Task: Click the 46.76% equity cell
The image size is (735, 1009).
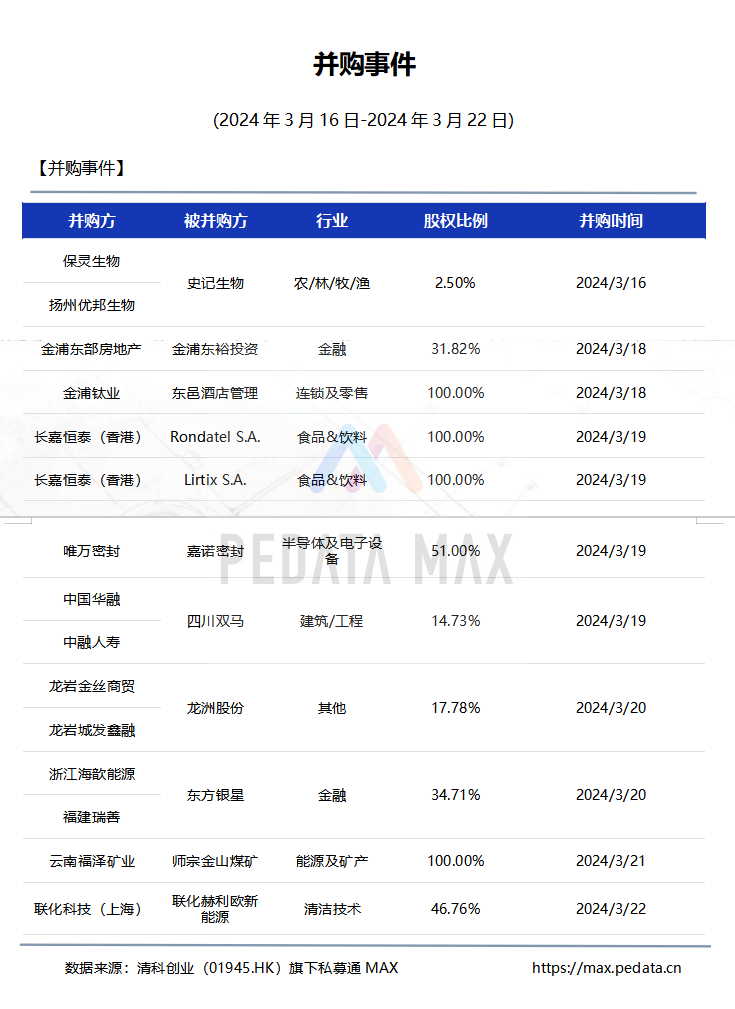Action: 456,909
